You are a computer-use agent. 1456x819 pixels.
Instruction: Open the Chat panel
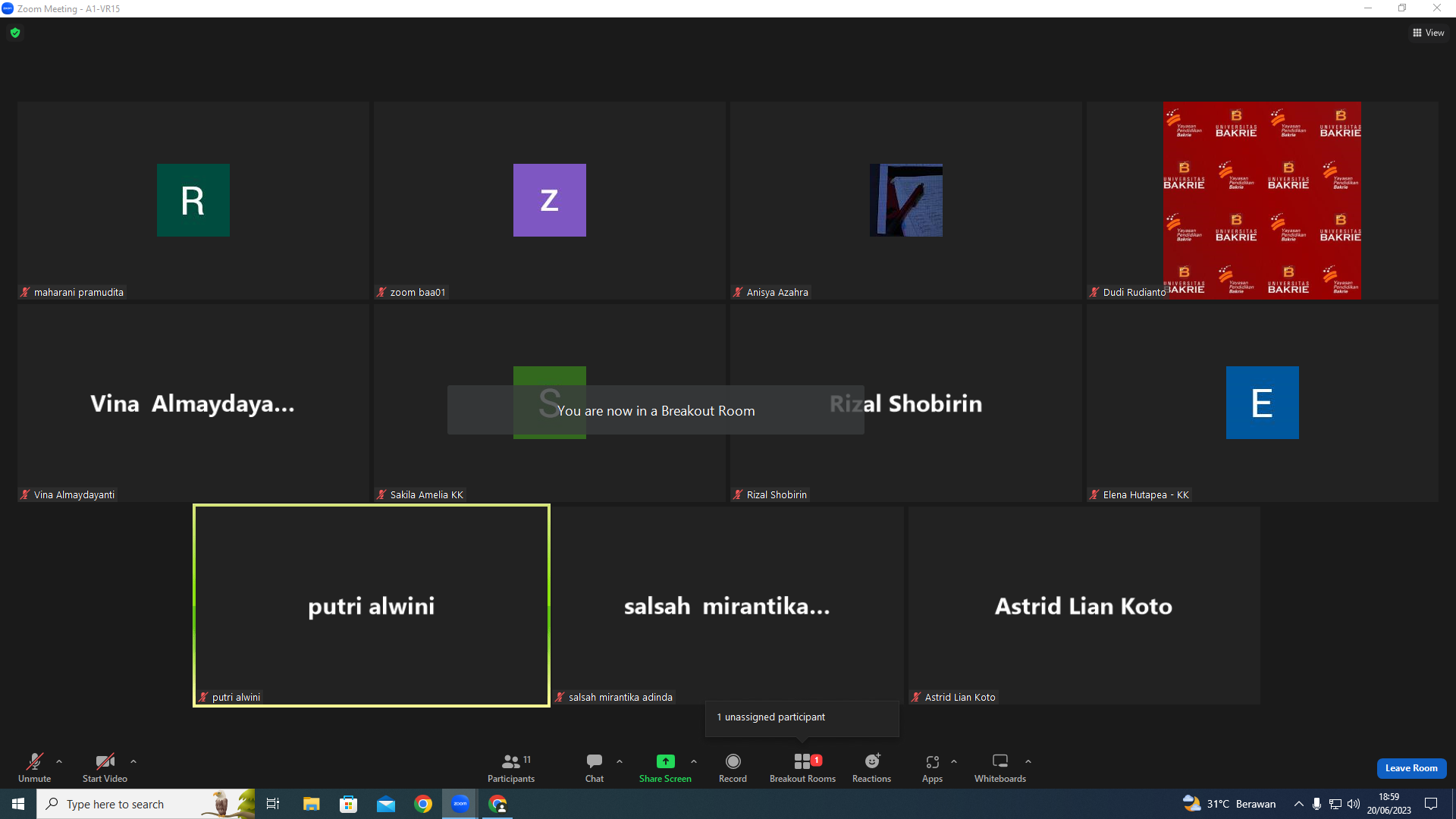[x=595, y=767]
